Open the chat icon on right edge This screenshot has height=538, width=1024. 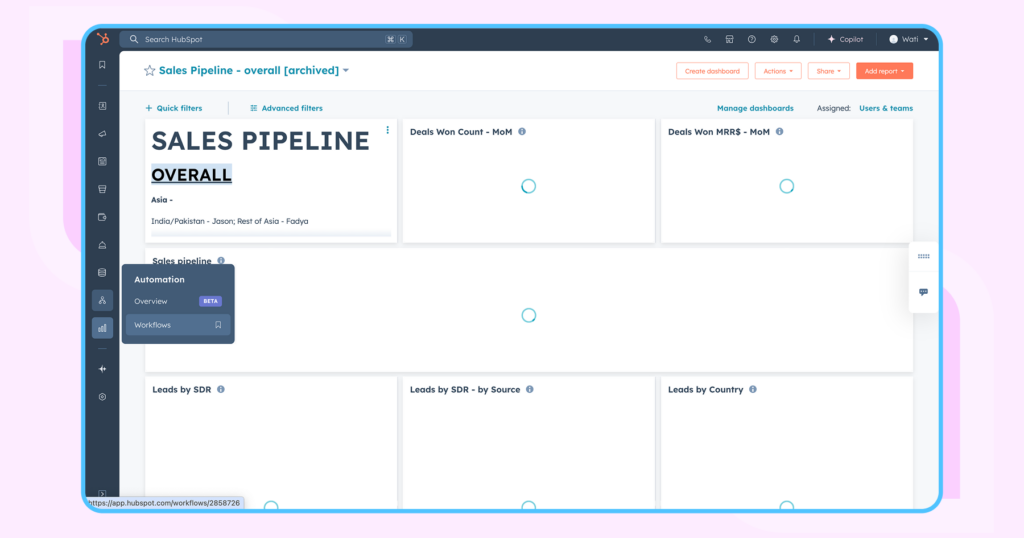pos(923,292)
